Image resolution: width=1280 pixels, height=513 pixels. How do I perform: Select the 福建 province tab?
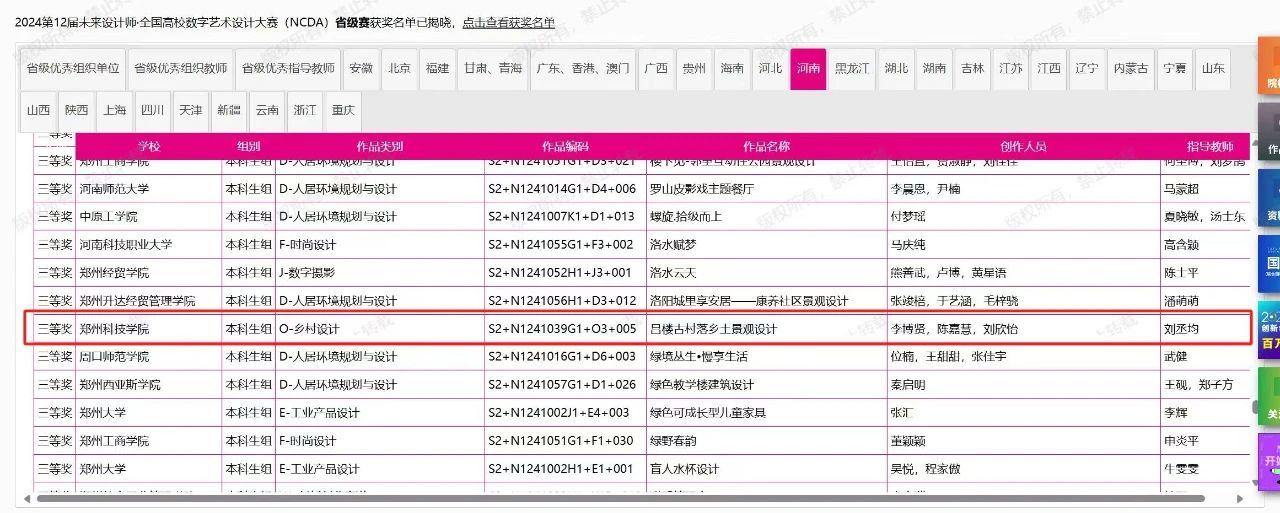[x=437, y=69]
